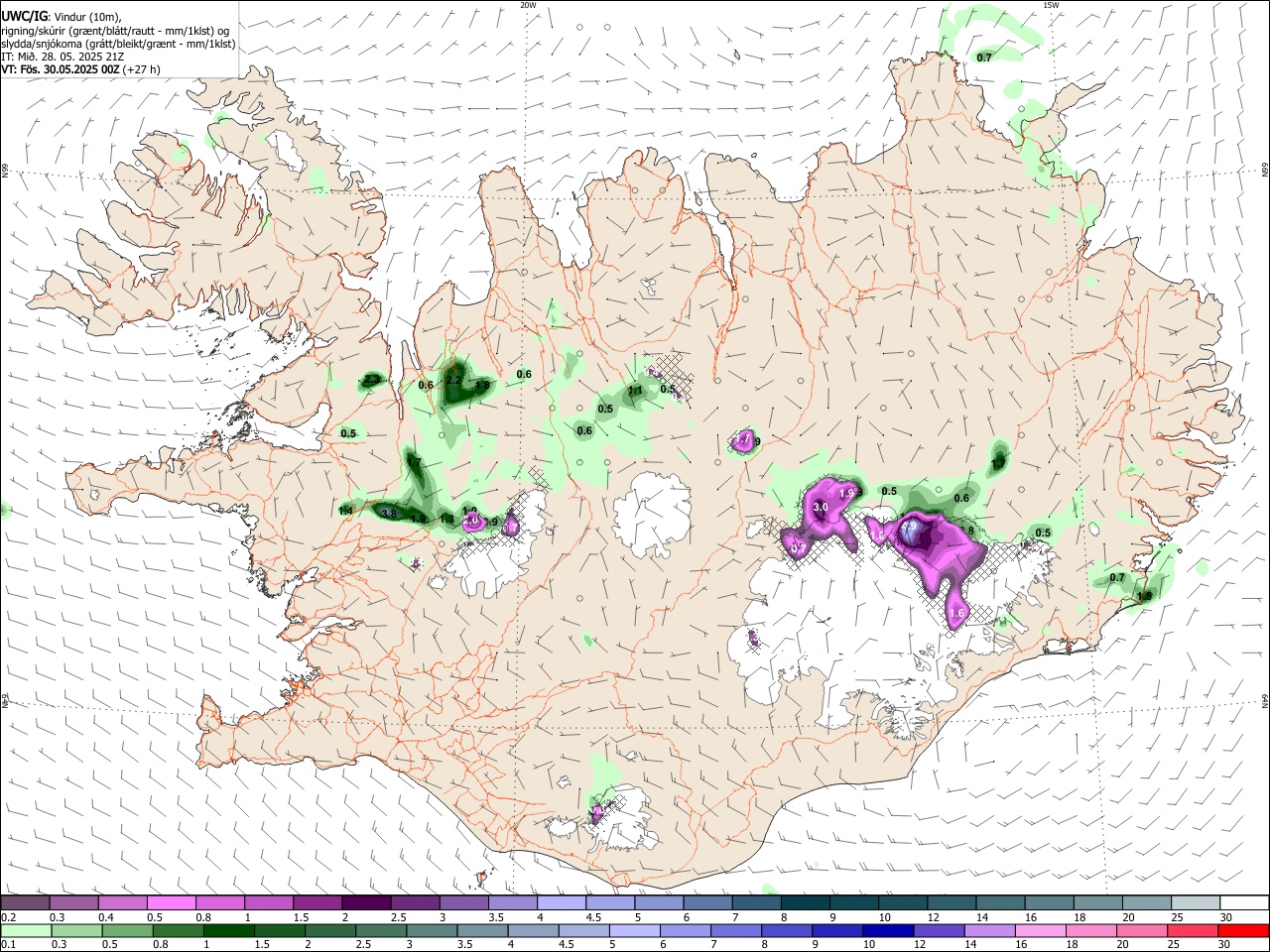
Task: Click the '2.2' precipitation value on dark green
Action: [453, 380]
